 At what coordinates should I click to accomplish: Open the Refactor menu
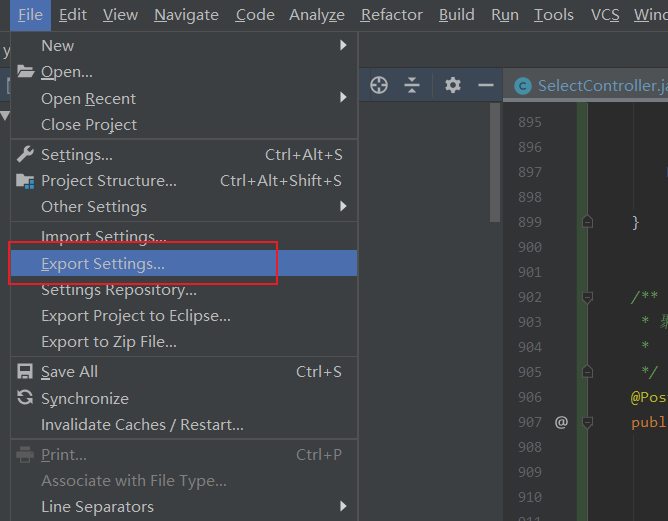[x=391, y=15]
